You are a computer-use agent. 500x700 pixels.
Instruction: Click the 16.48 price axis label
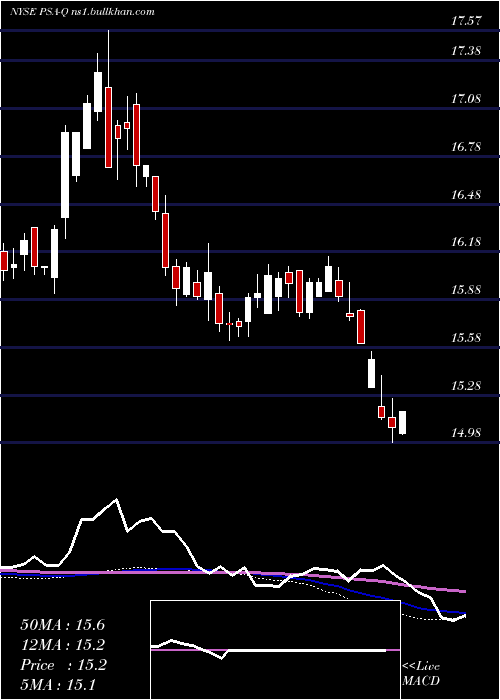point(466,195)
